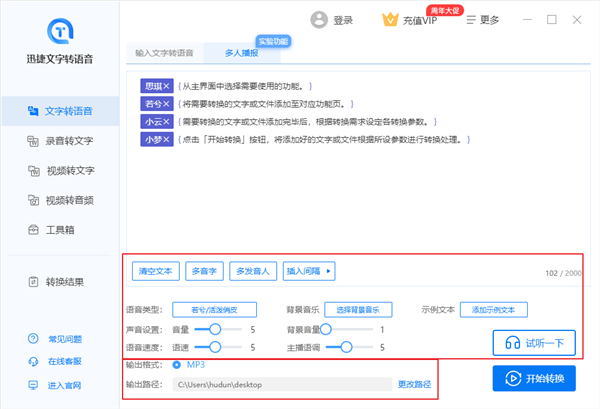Open the 充值VIP recharge option

coord(420,21)
